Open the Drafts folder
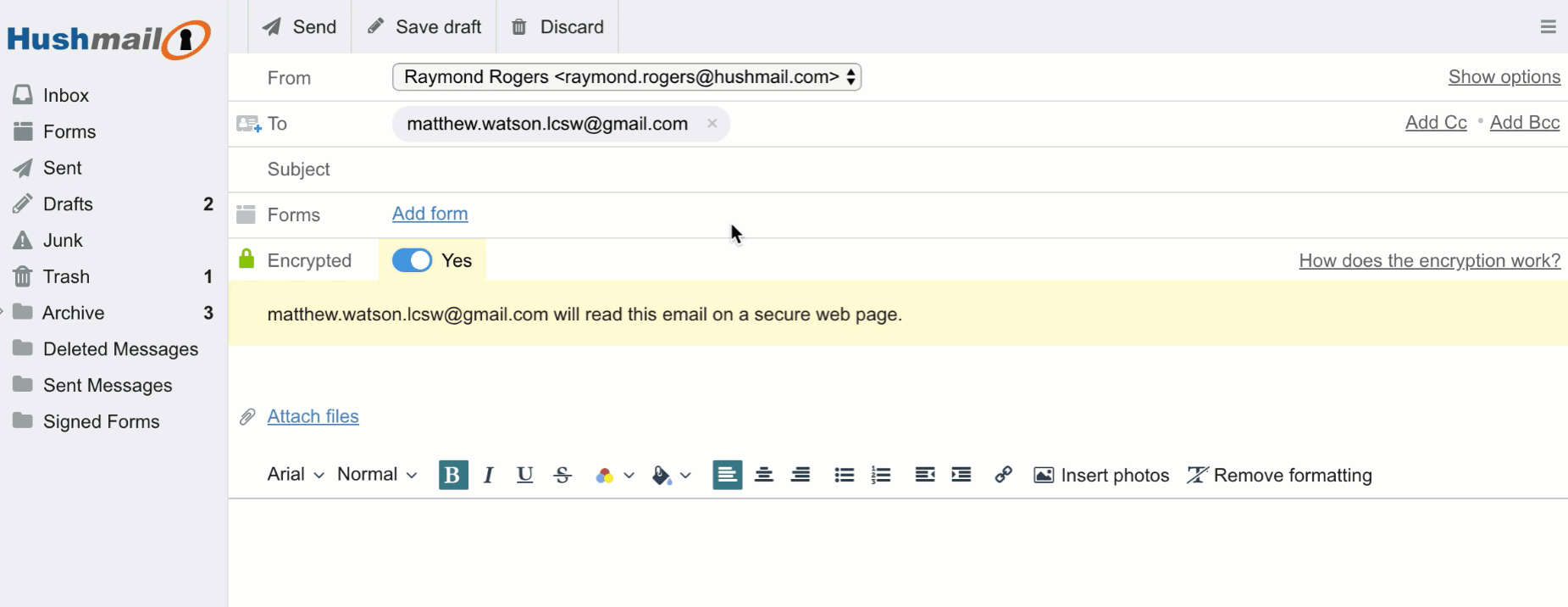The width and height of the screenshot is (1568, 607). [68, 204]
